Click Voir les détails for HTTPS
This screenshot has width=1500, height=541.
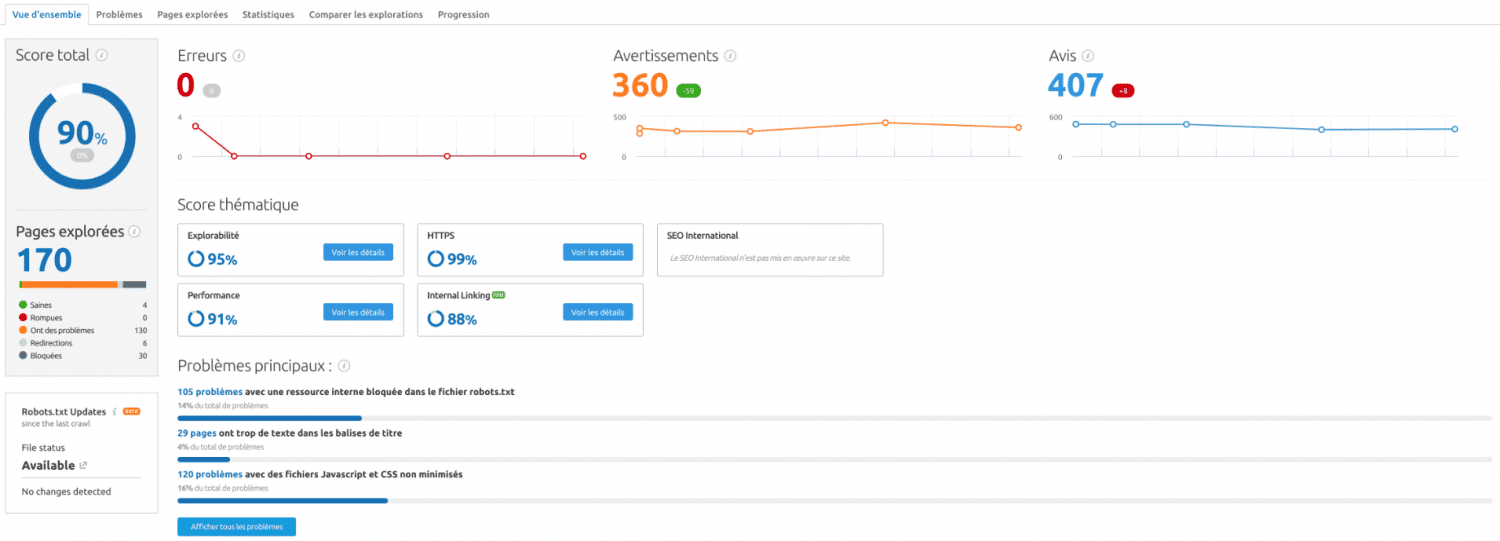pyautogui.click(x=597, y=252)
